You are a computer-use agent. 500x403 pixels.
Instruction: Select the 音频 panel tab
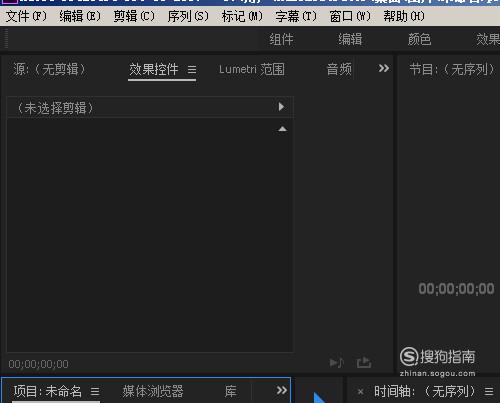tap(339, 69)
